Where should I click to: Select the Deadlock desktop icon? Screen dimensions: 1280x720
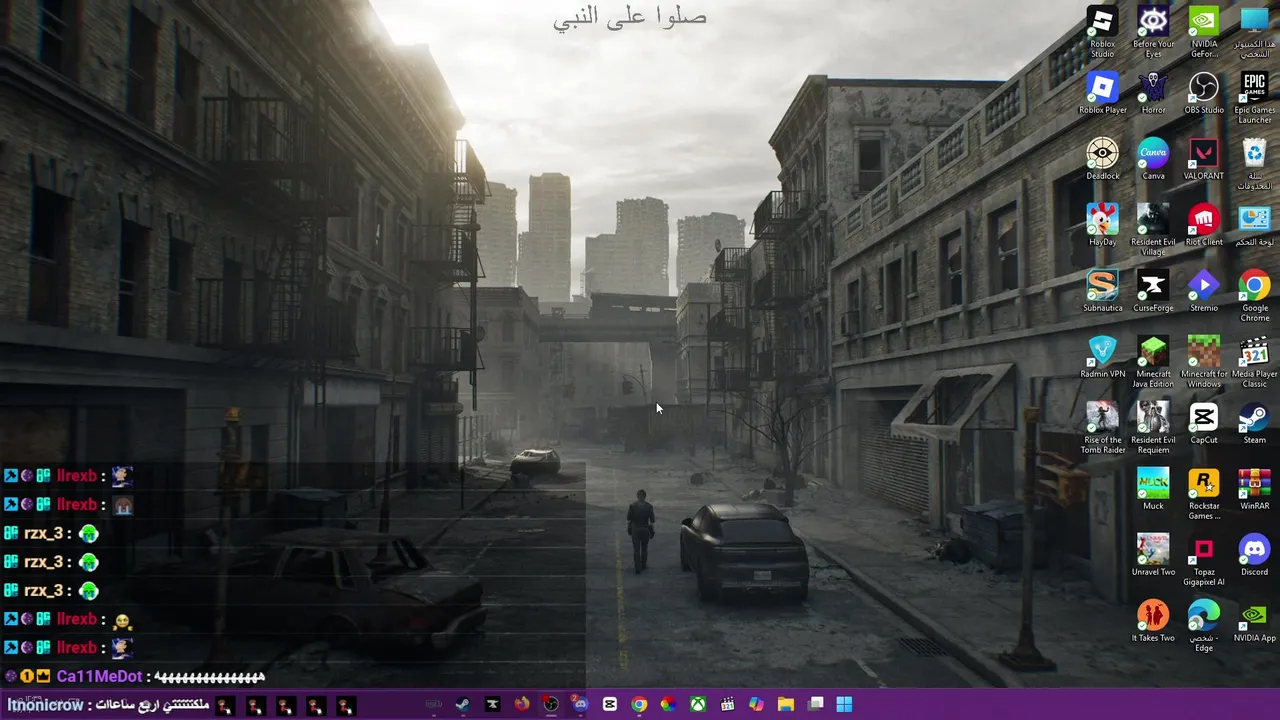pyautogui.click(x=1102, y=159)
